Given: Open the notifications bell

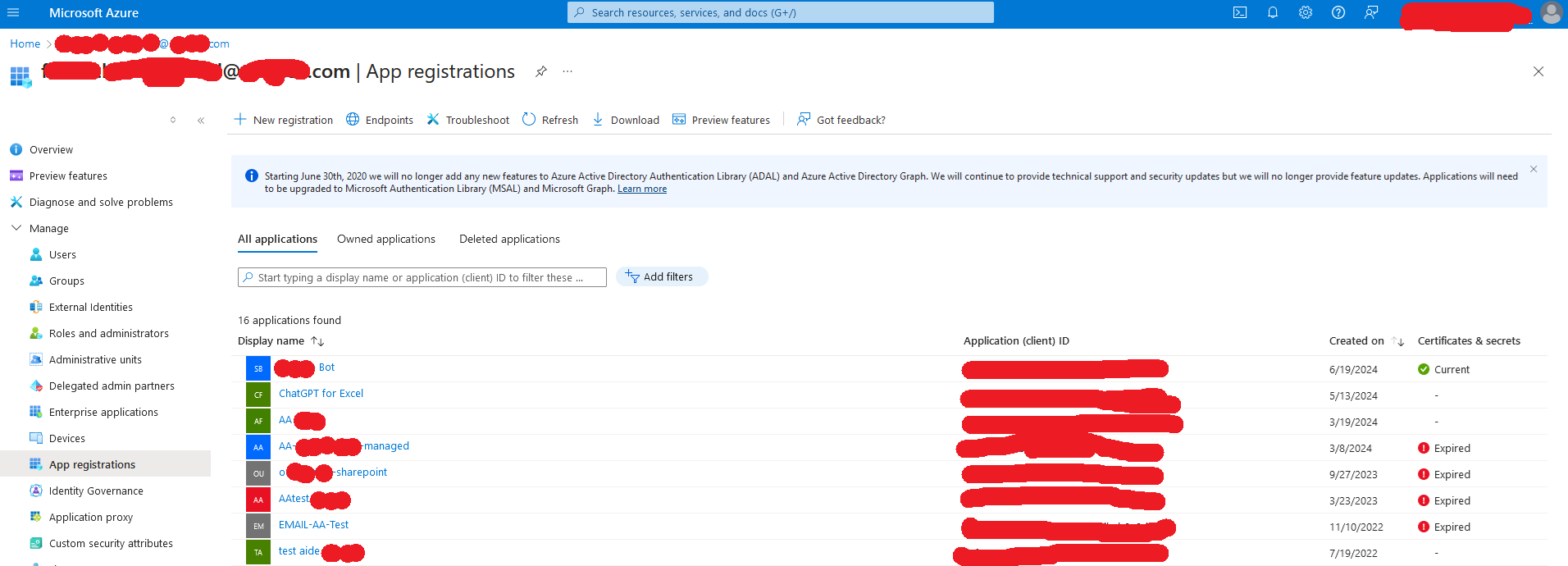Looking at the screenshot, I should [x=1273, y=12].
